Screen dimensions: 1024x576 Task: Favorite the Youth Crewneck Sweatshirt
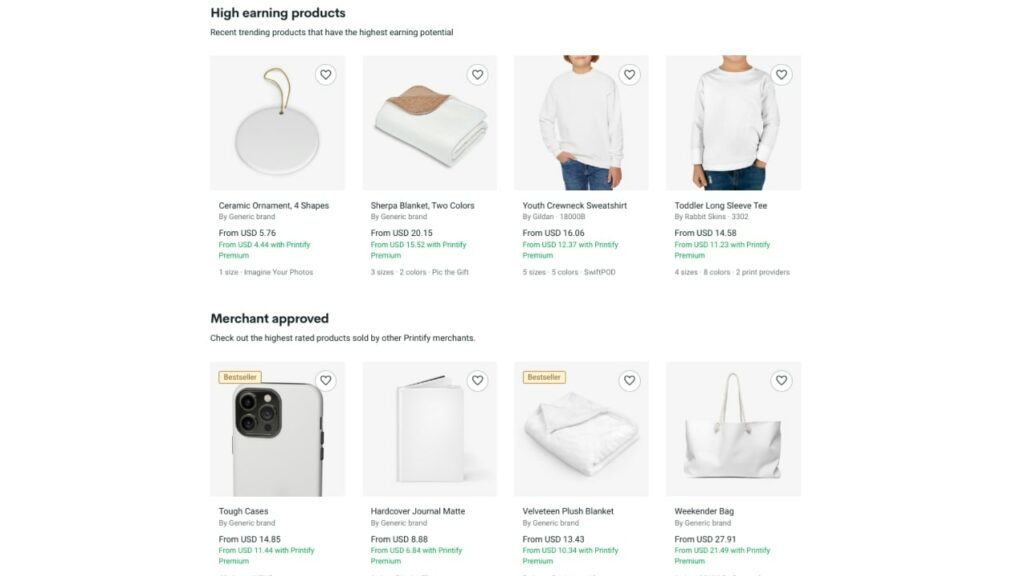pyautogui.click(x=629, y=74)
